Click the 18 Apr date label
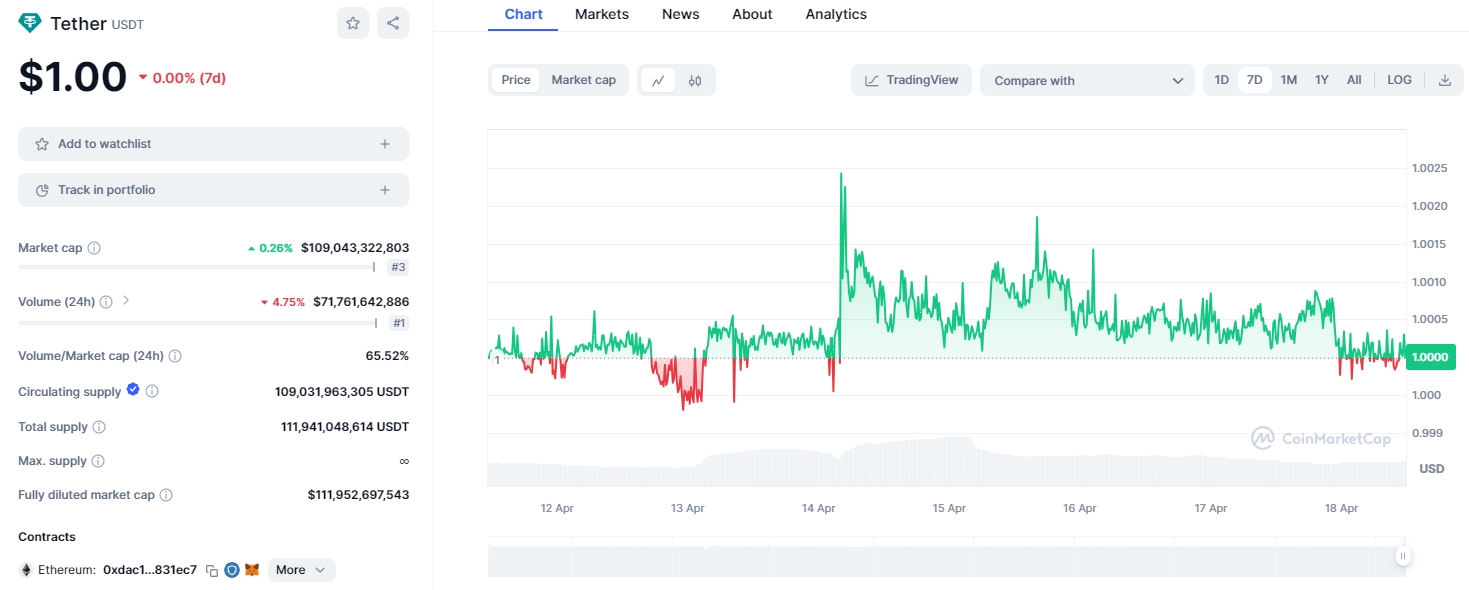1469x590 pixels. (1342, 508)
